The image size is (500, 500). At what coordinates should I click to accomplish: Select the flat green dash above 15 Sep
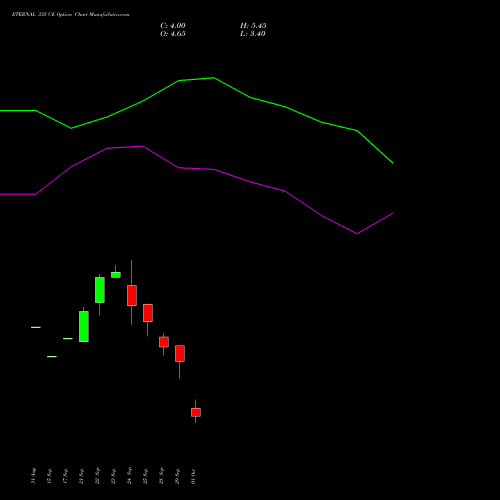(52, 357)
